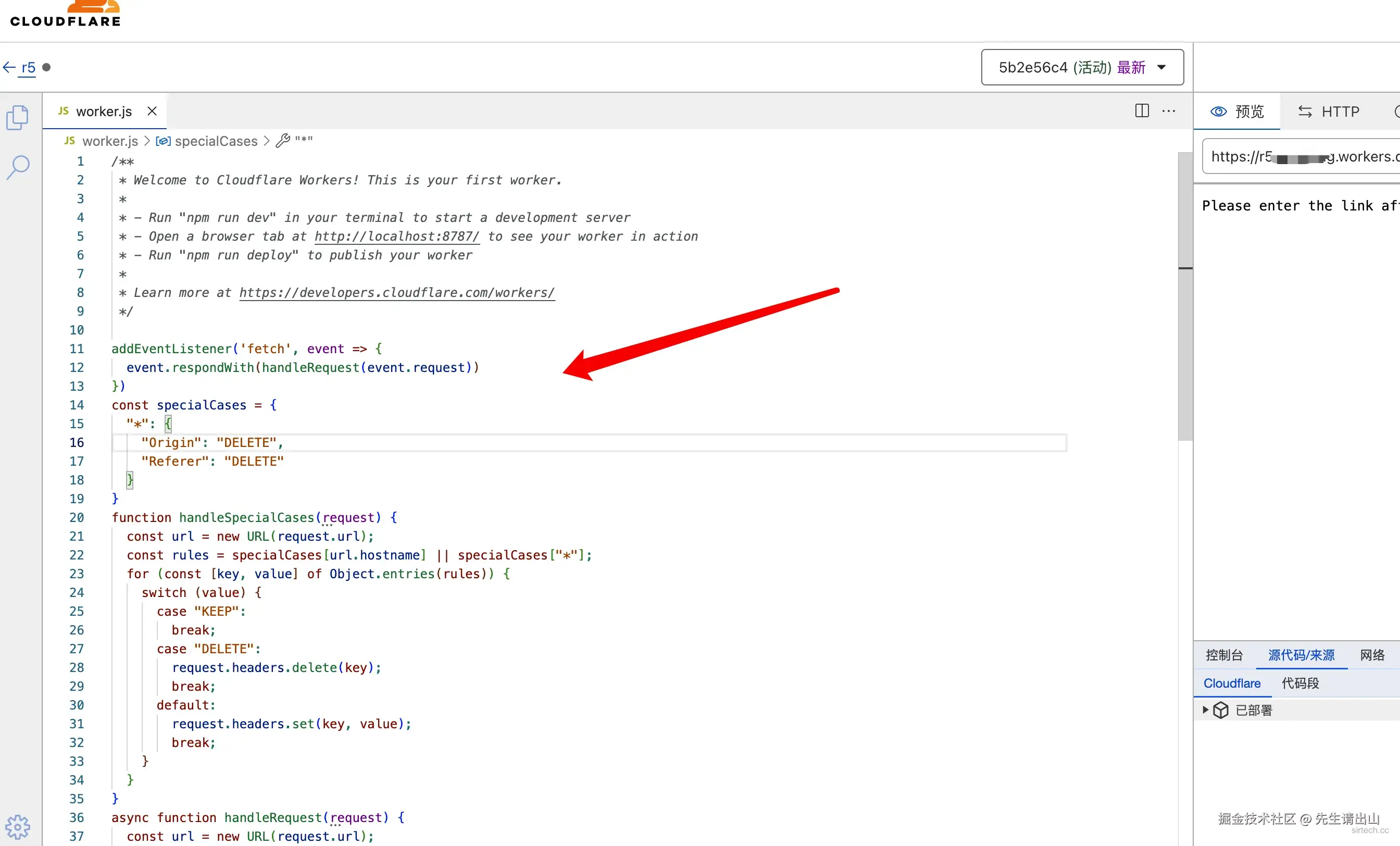Open the Search magnifier icon in sidebar
This screenshot has height=846, width=1400.
(18, 168)
